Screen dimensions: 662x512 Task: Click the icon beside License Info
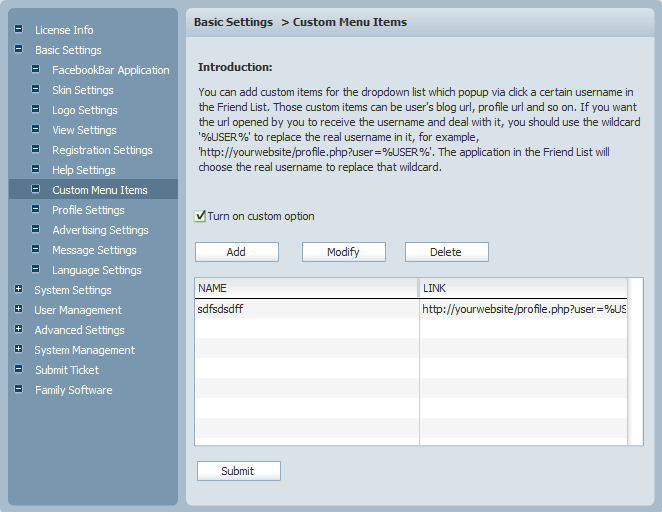click(x=18, y=29)
